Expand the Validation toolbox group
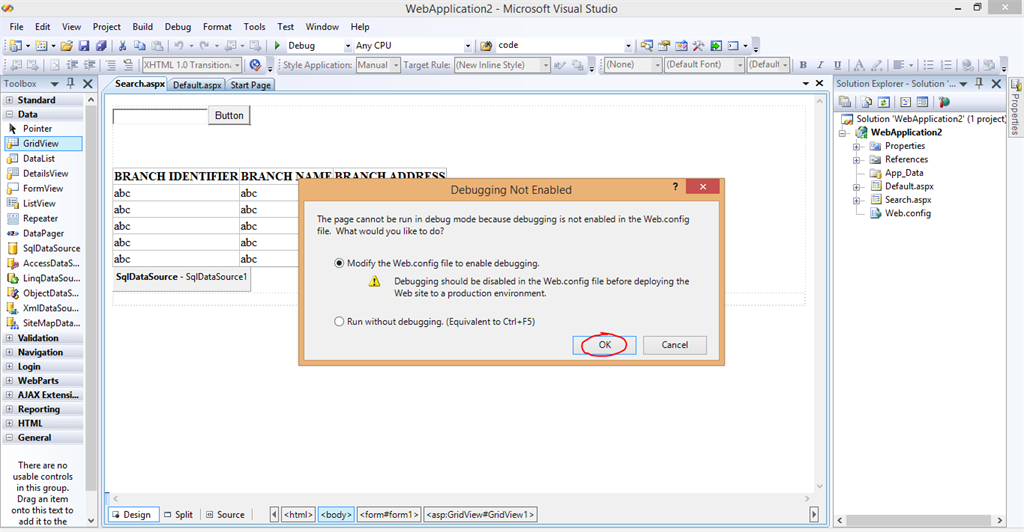1024x532 pixels. coord(9,338)
